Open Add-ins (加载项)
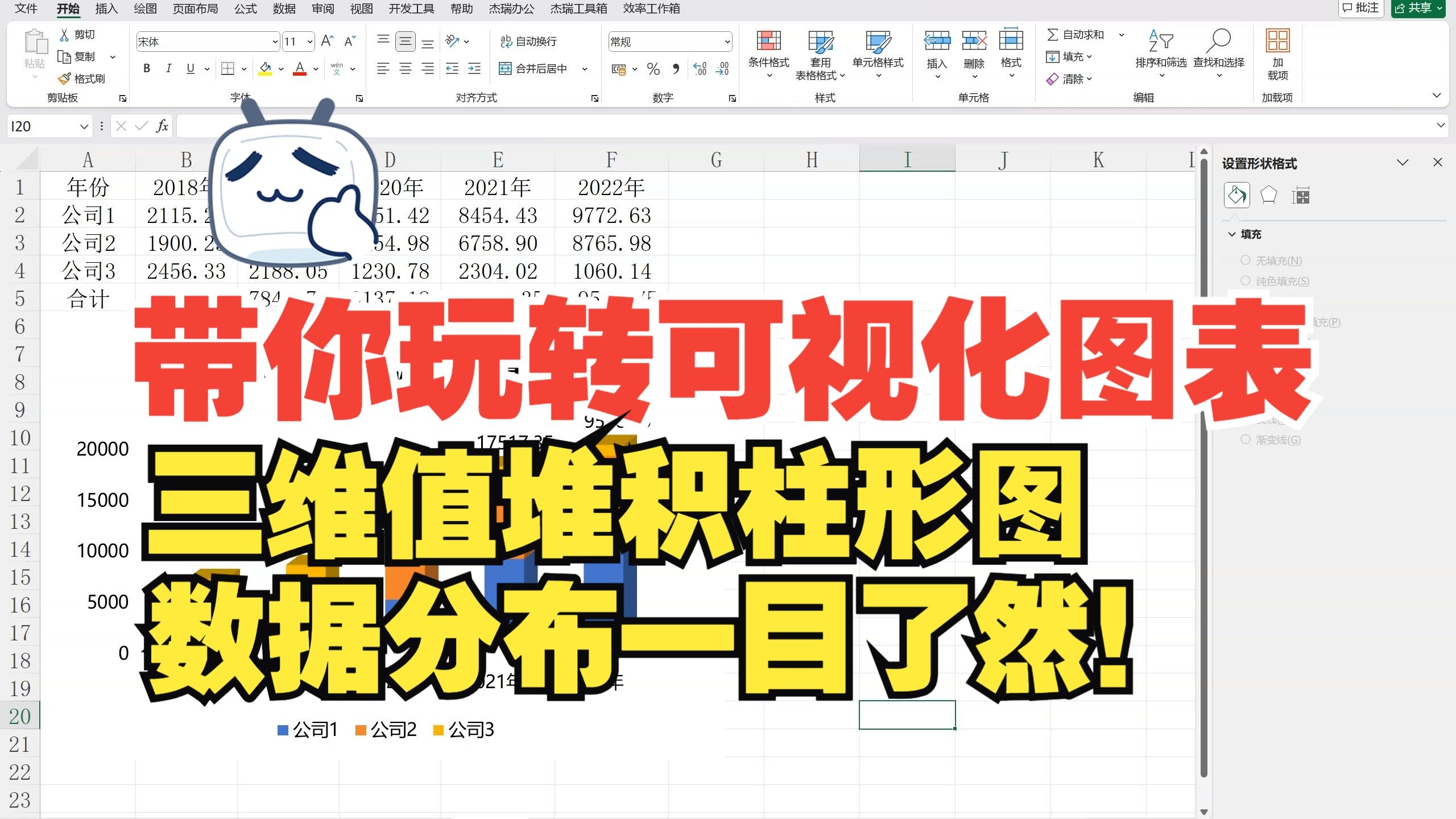This screenshot has width=1456, height=819. tap(1277, 55)
